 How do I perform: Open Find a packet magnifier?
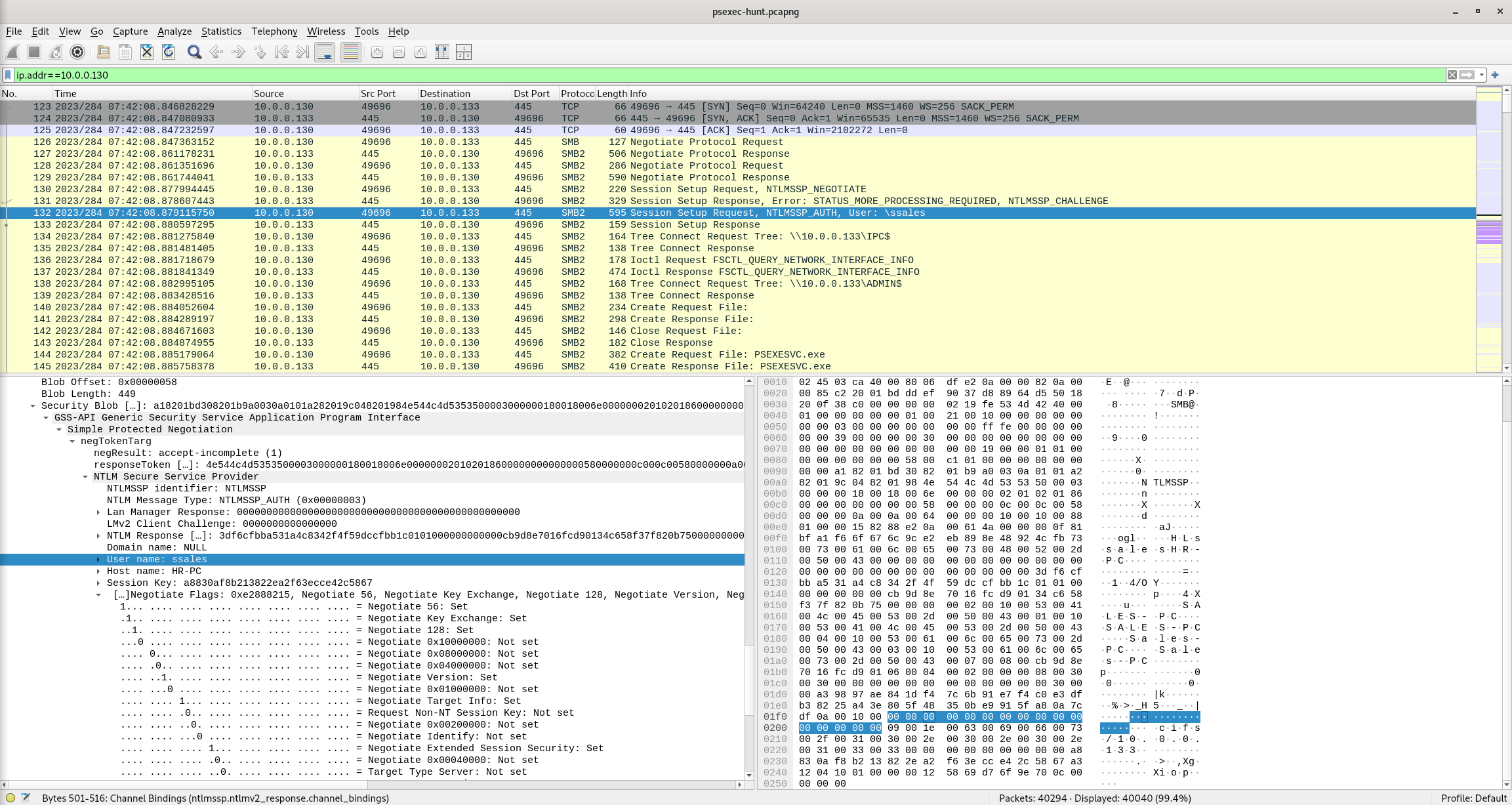(x=194, y=52)
